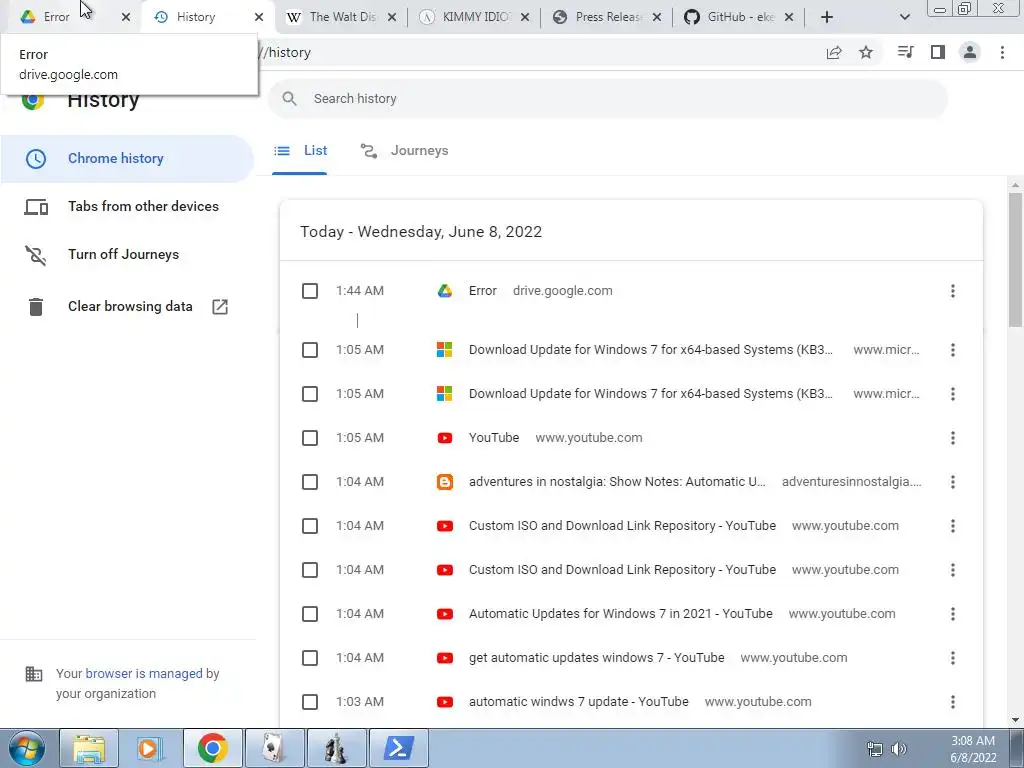Open the adventures in nostalgia Show Notes link
The height and width of the screenshot is (768, 1024).
[x=617, y=482]
